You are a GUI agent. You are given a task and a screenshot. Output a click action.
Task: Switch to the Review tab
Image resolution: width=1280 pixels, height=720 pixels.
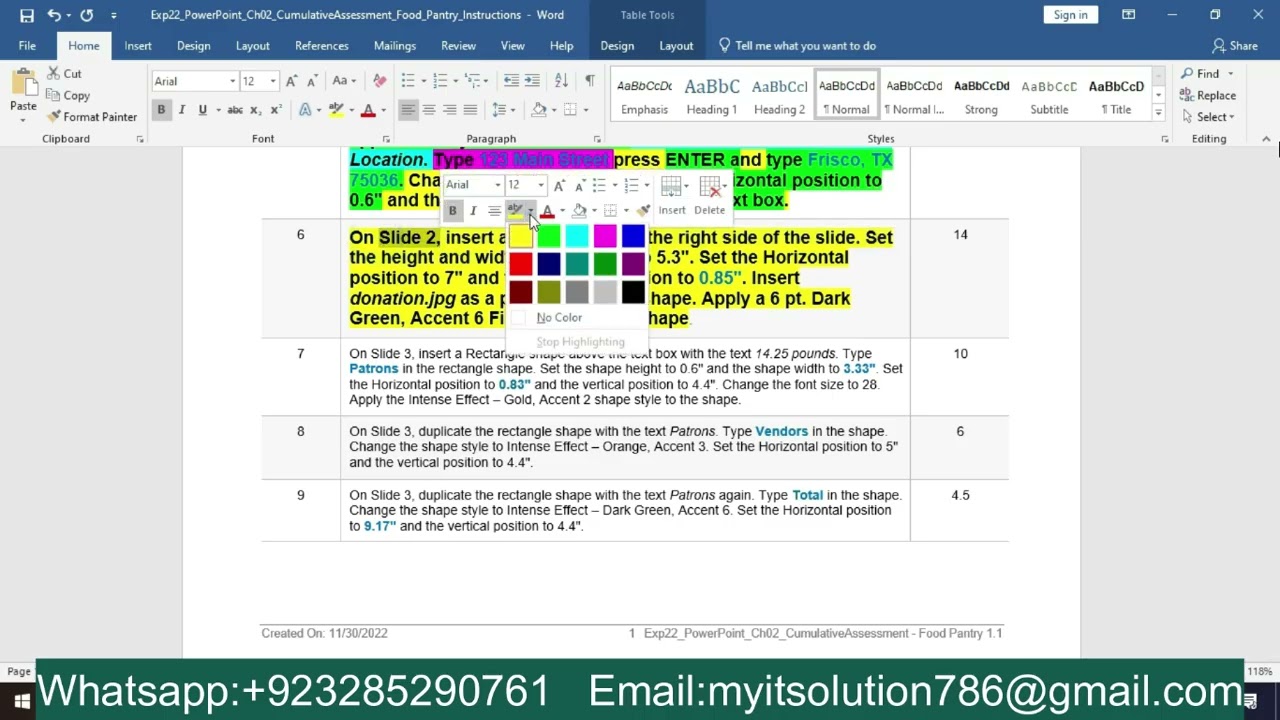point(458,46)
